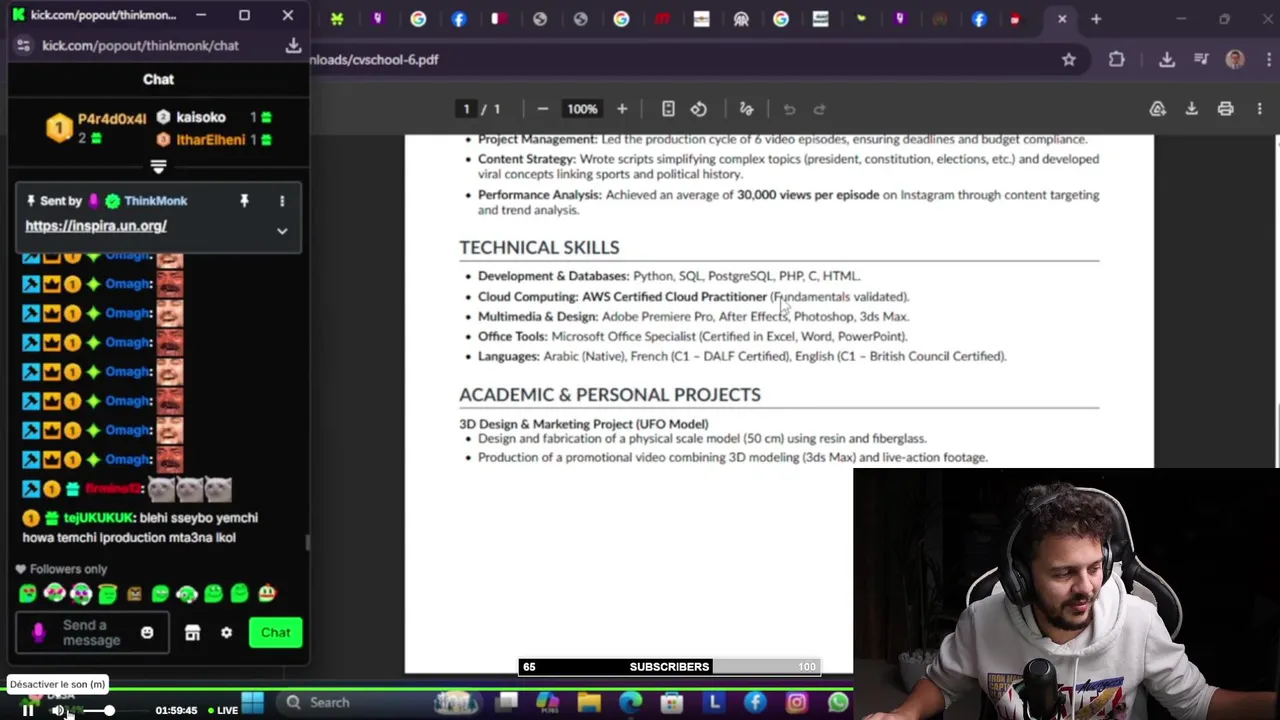Bookmark this page with star icon
Image resolution: width=1280 pixels, height=720 pixels.
1069,60
